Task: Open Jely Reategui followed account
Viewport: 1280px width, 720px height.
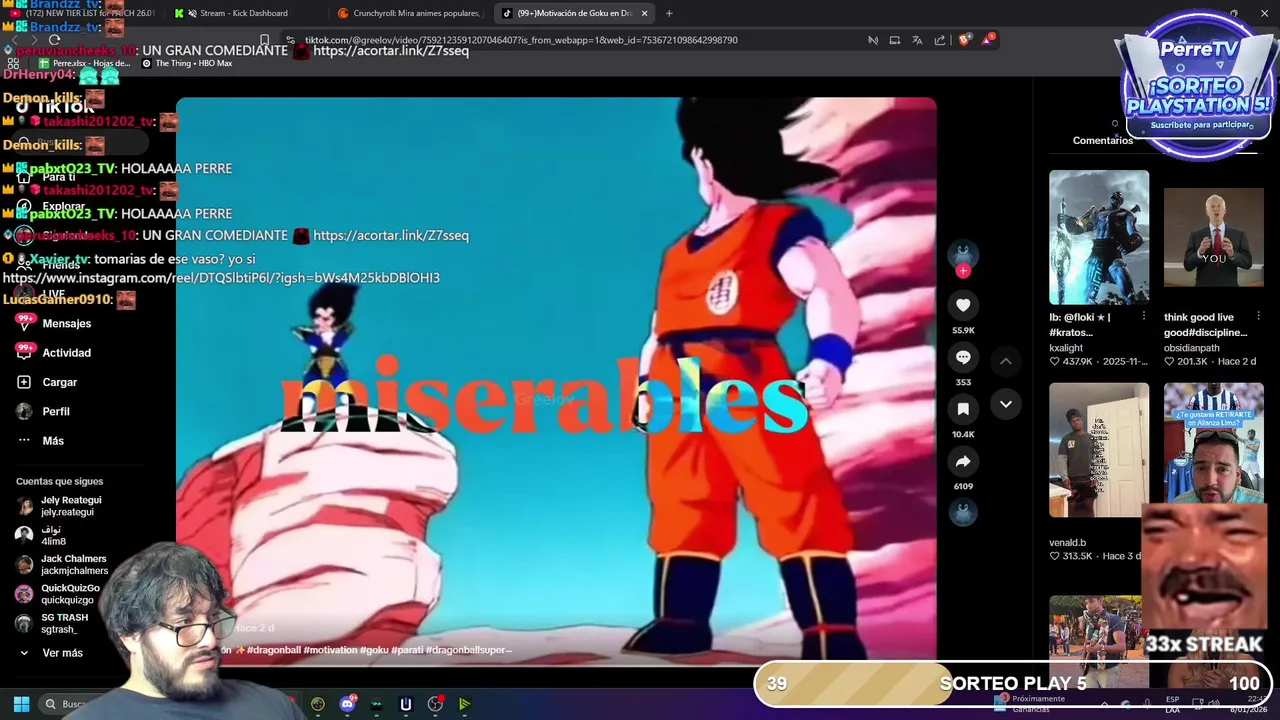Action: pos(59,506)
